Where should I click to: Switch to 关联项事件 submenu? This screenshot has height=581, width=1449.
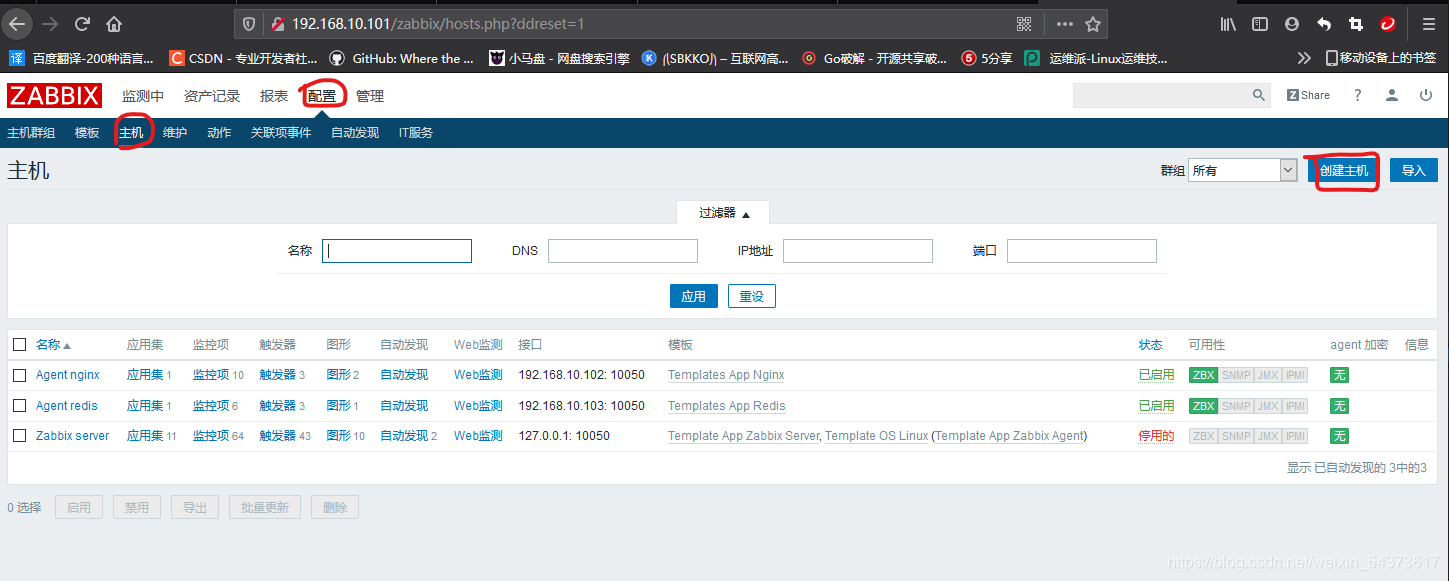click(x=281, y=132)
